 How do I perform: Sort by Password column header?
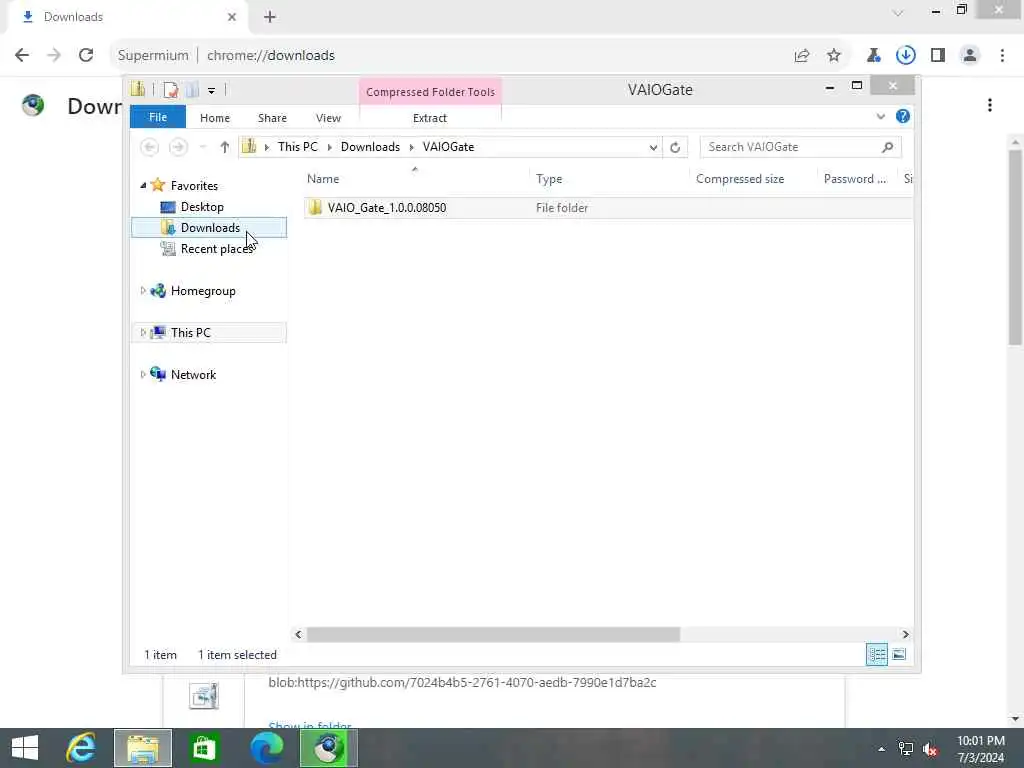pos(854,179)
